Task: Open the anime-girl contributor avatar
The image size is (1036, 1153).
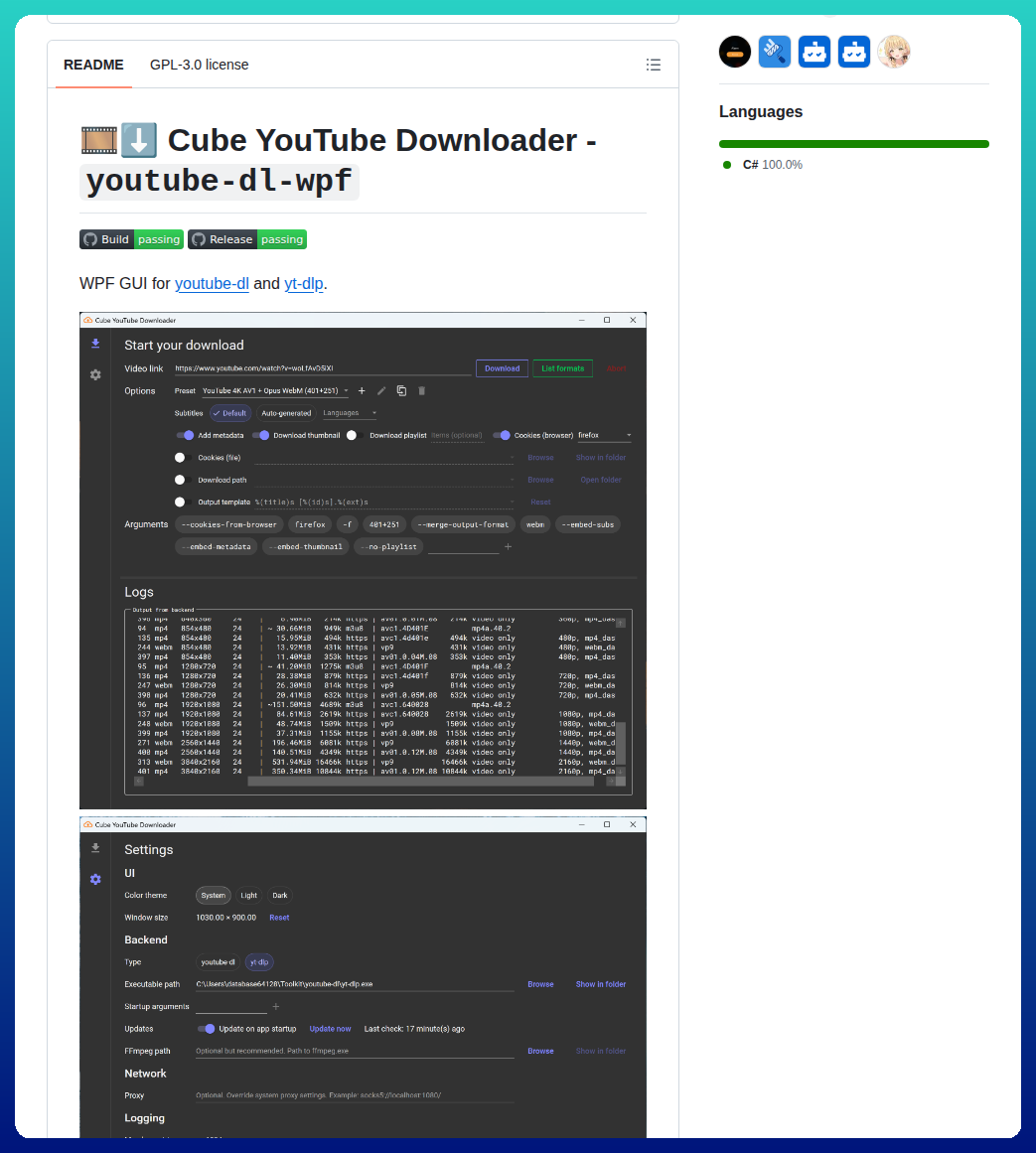Action: tap(893, 52)
